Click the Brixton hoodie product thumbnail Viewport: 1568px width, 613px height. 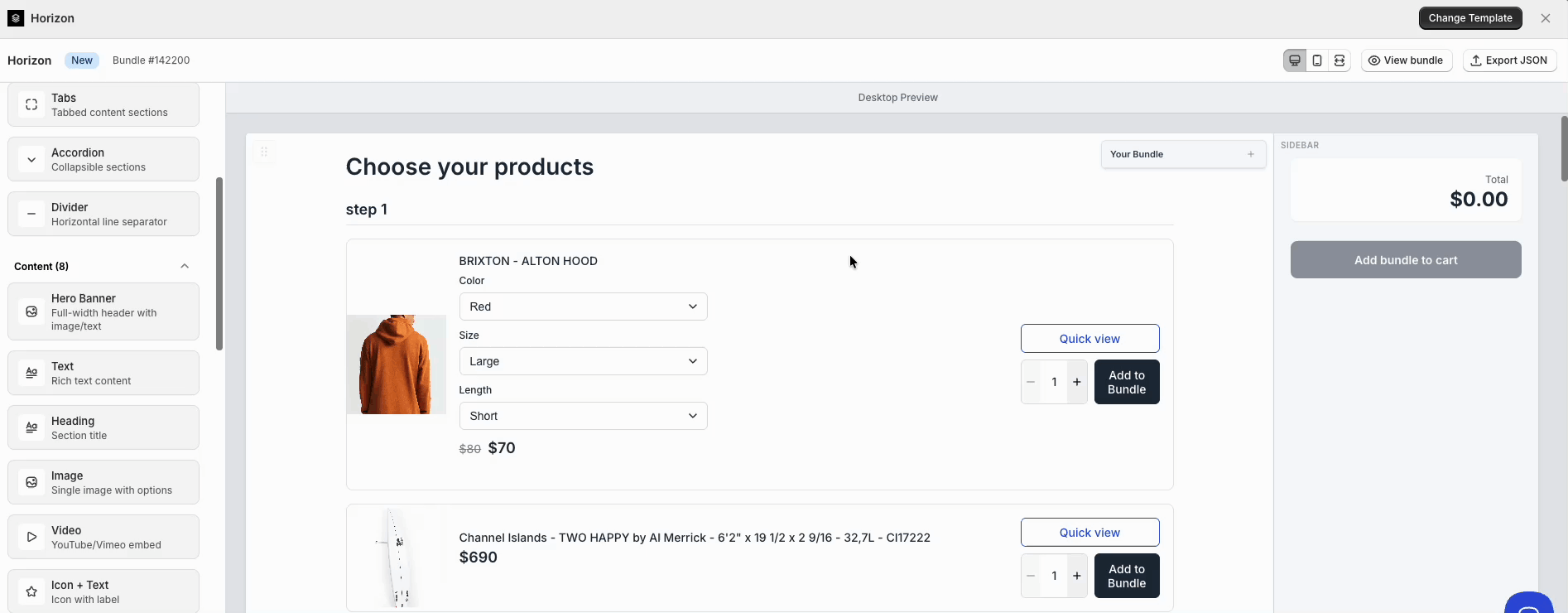click(396, 364)
